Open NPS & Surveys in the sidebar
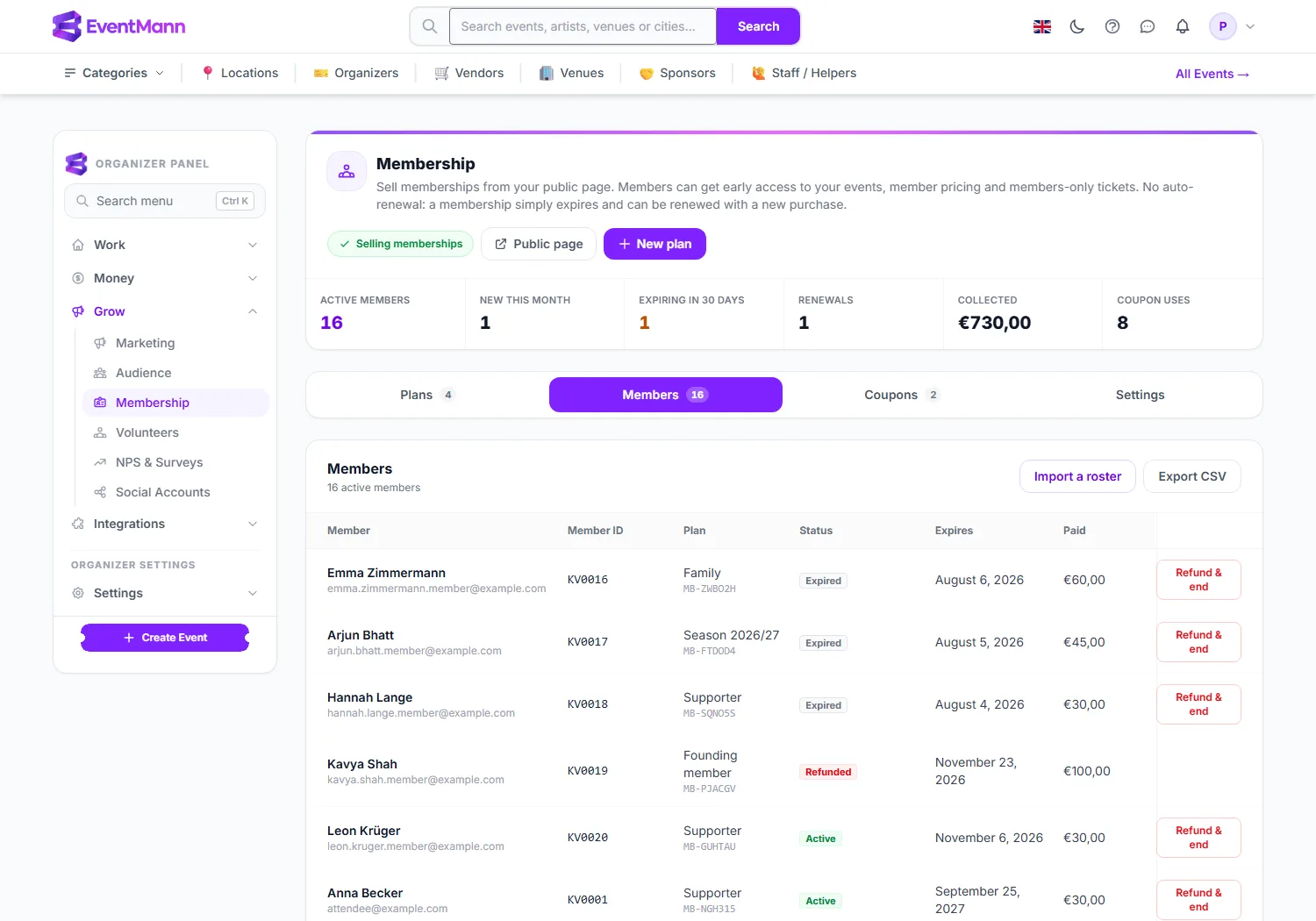This screenshot has height=921, width=1316. point(175,462)
